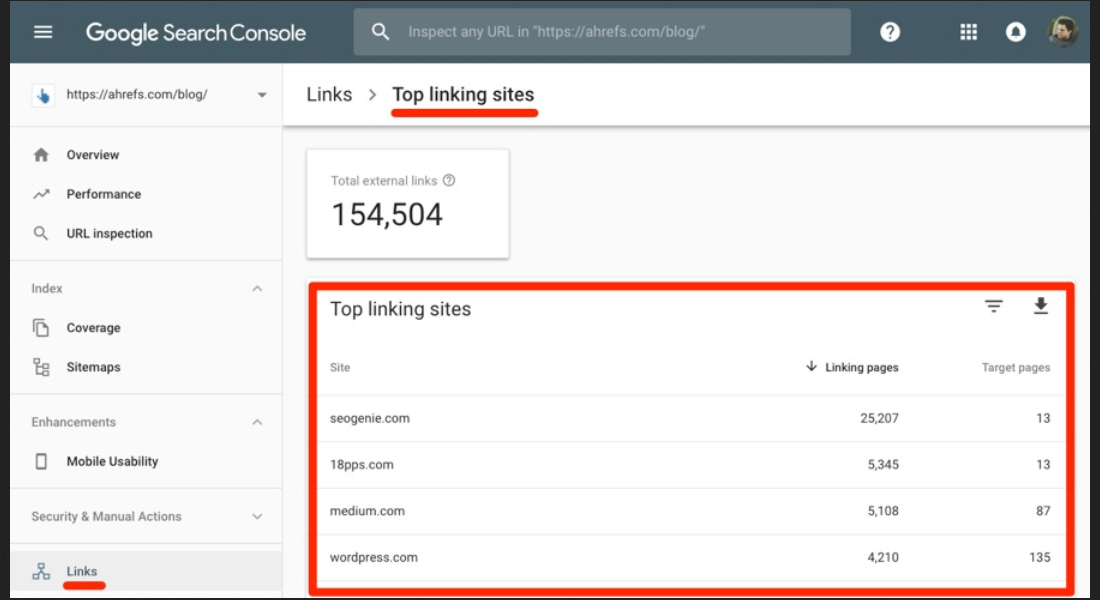Click the Inspect any URL search field
This screenshot has height=600, width=1100.
(x=602, y=32)
